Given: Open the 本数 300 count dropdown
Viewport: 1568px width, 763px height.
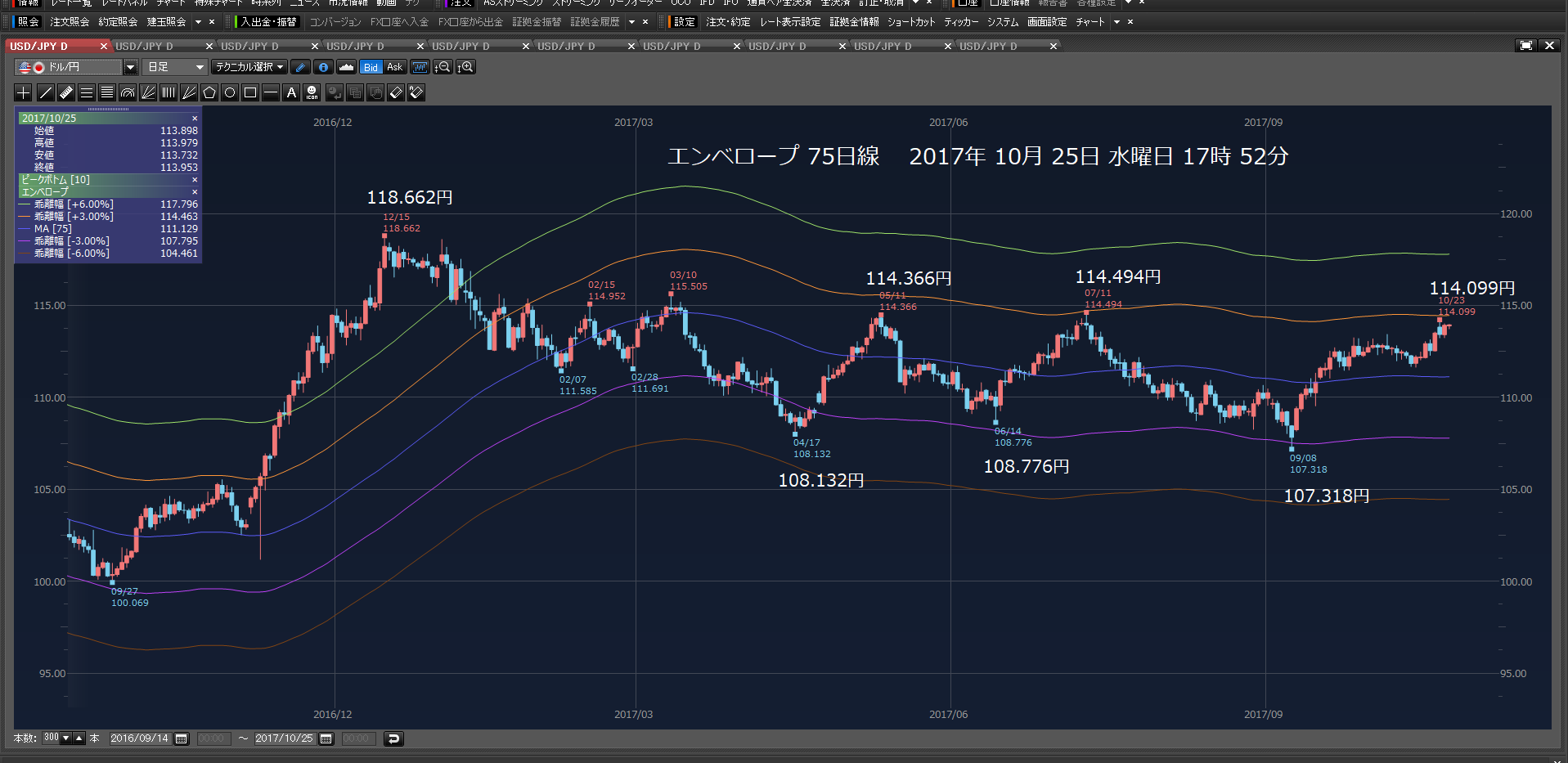Looking at the screenshot, I should pyautogui.click(x=66, y=738).
